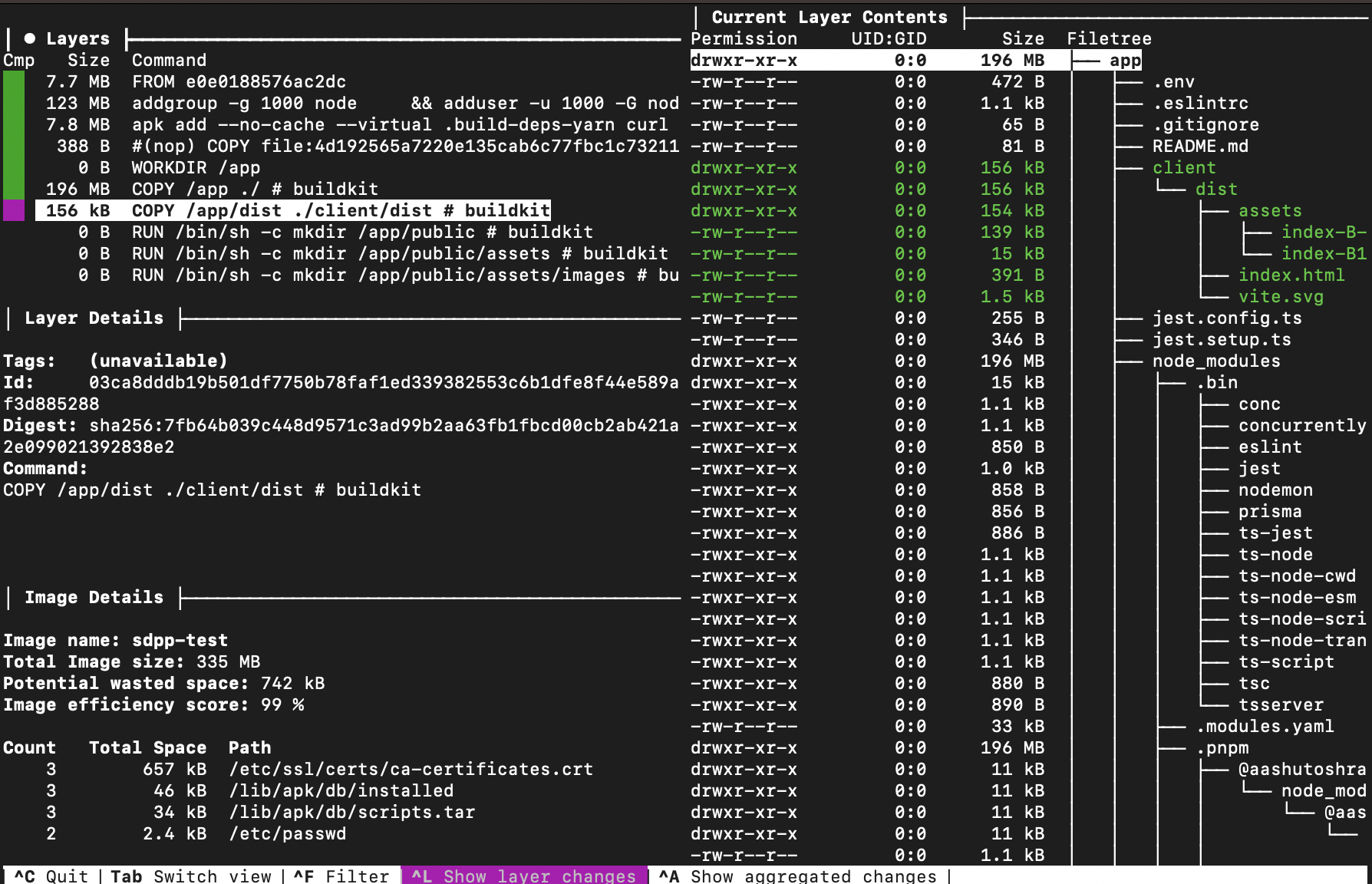The width and height of the screenshot is (1372, 884).
Task: Select index.html in the filetree
Action: tap(1291, 275)
